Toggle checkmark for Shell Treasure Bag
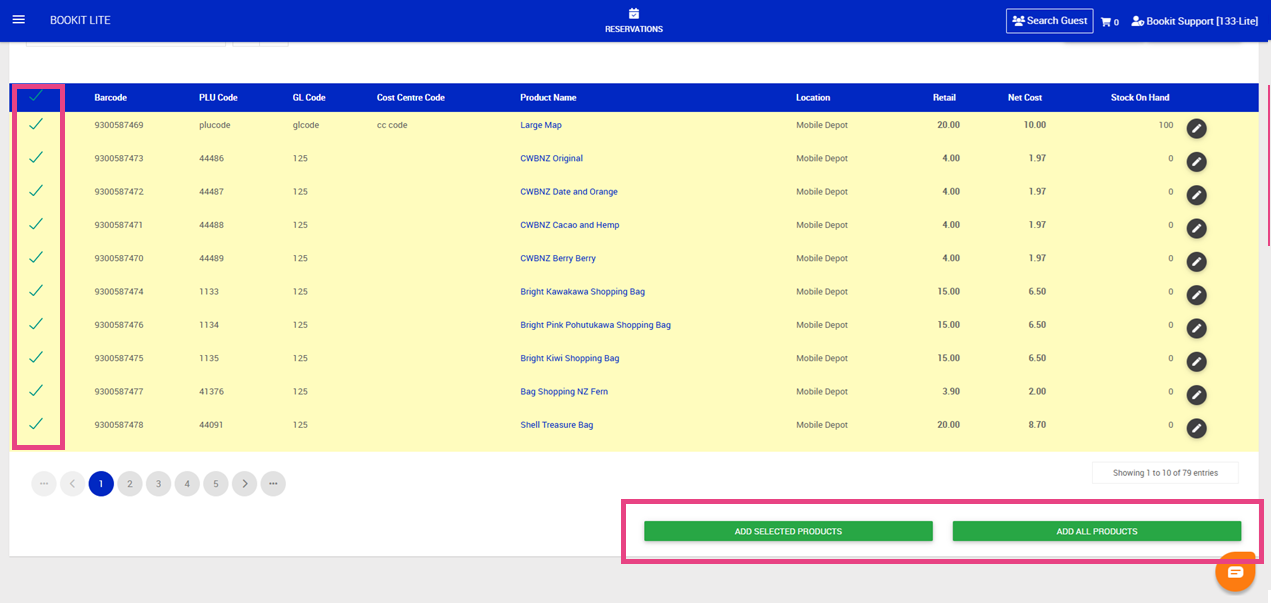1271x603 pixels. (x=36, y=424)
